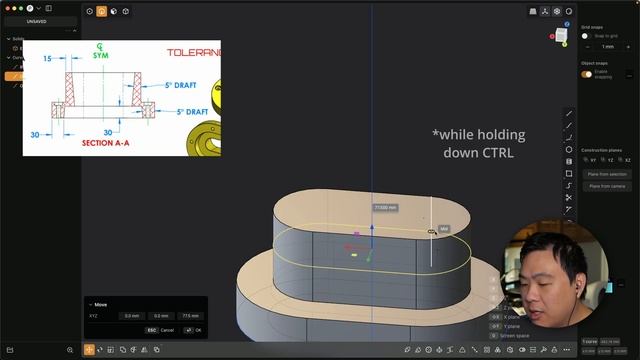The width and height of the screenshot is (640, 360).
Task: Click Cancel in the Move dialog
Action: click(x=160, y=330)
